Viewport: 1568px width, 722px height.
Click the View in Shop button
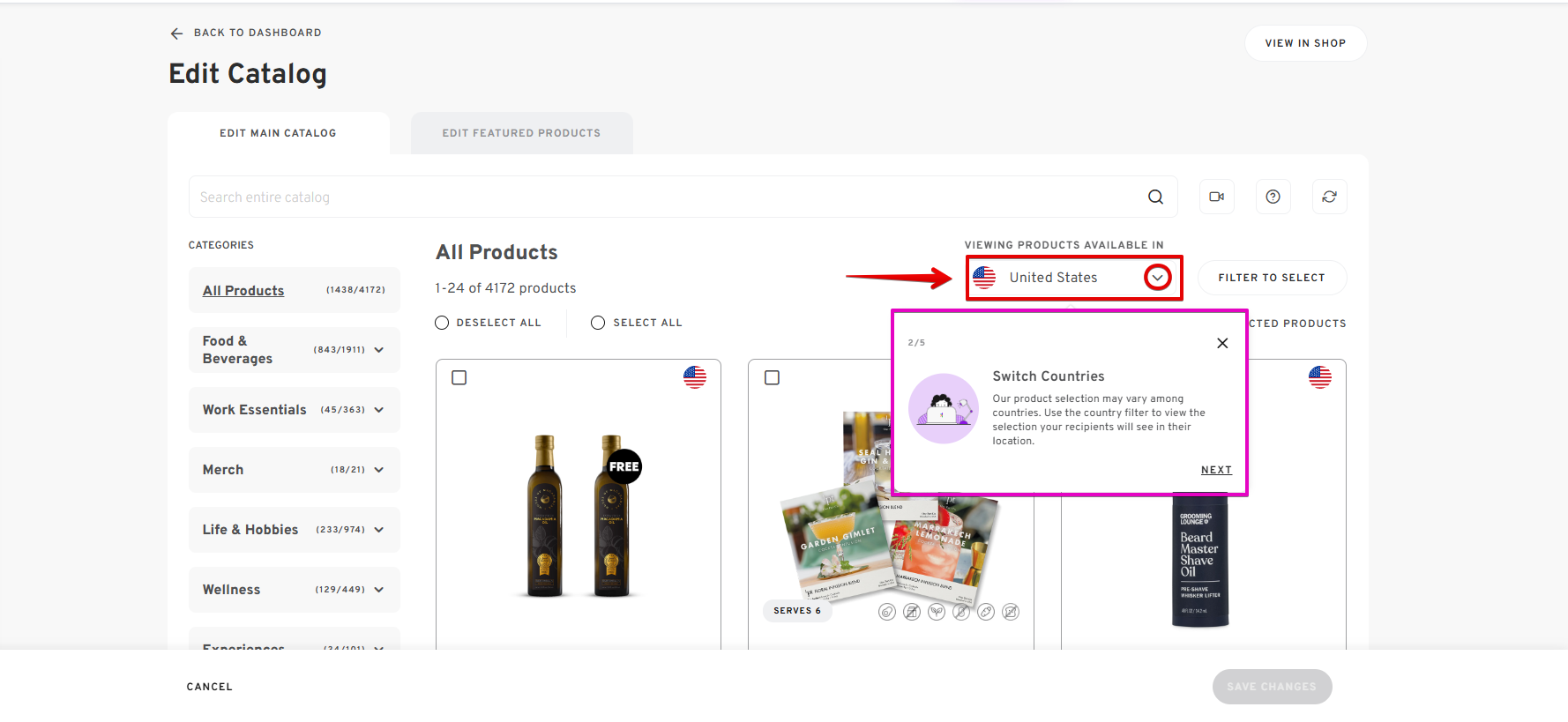pos(1305,43)
